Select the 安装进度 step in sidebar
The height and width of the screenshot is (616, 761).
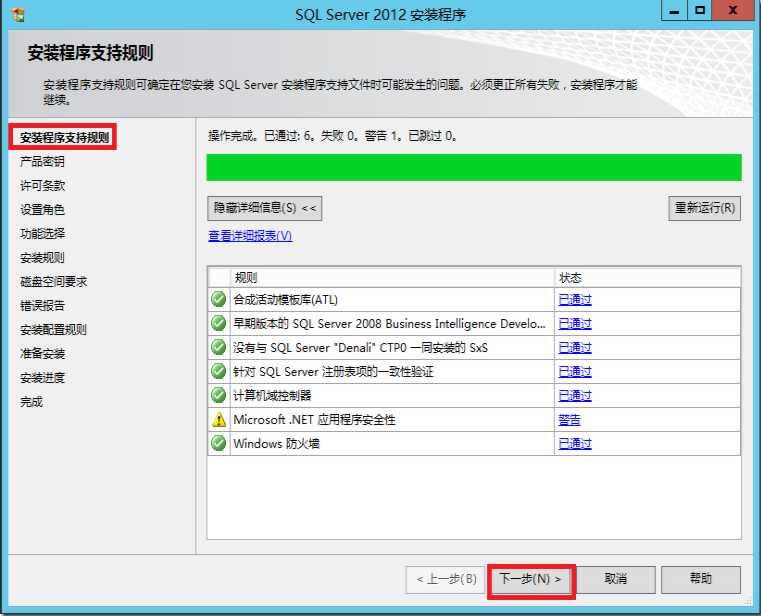[42, 378]
